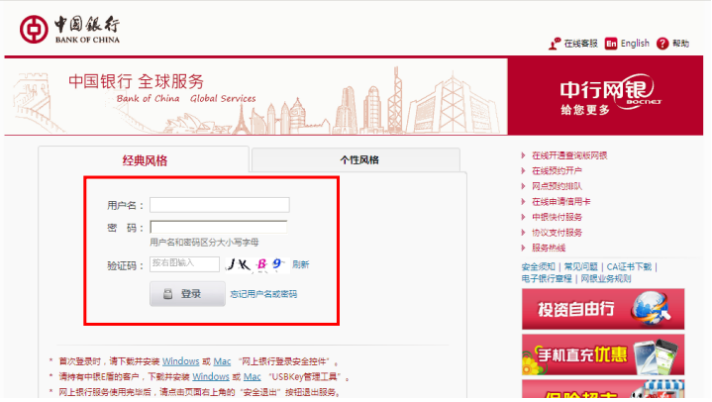Image resolution: width=712 pixels, height=402 pixels.
Task: Click English text in header
Action: point(635,44)
